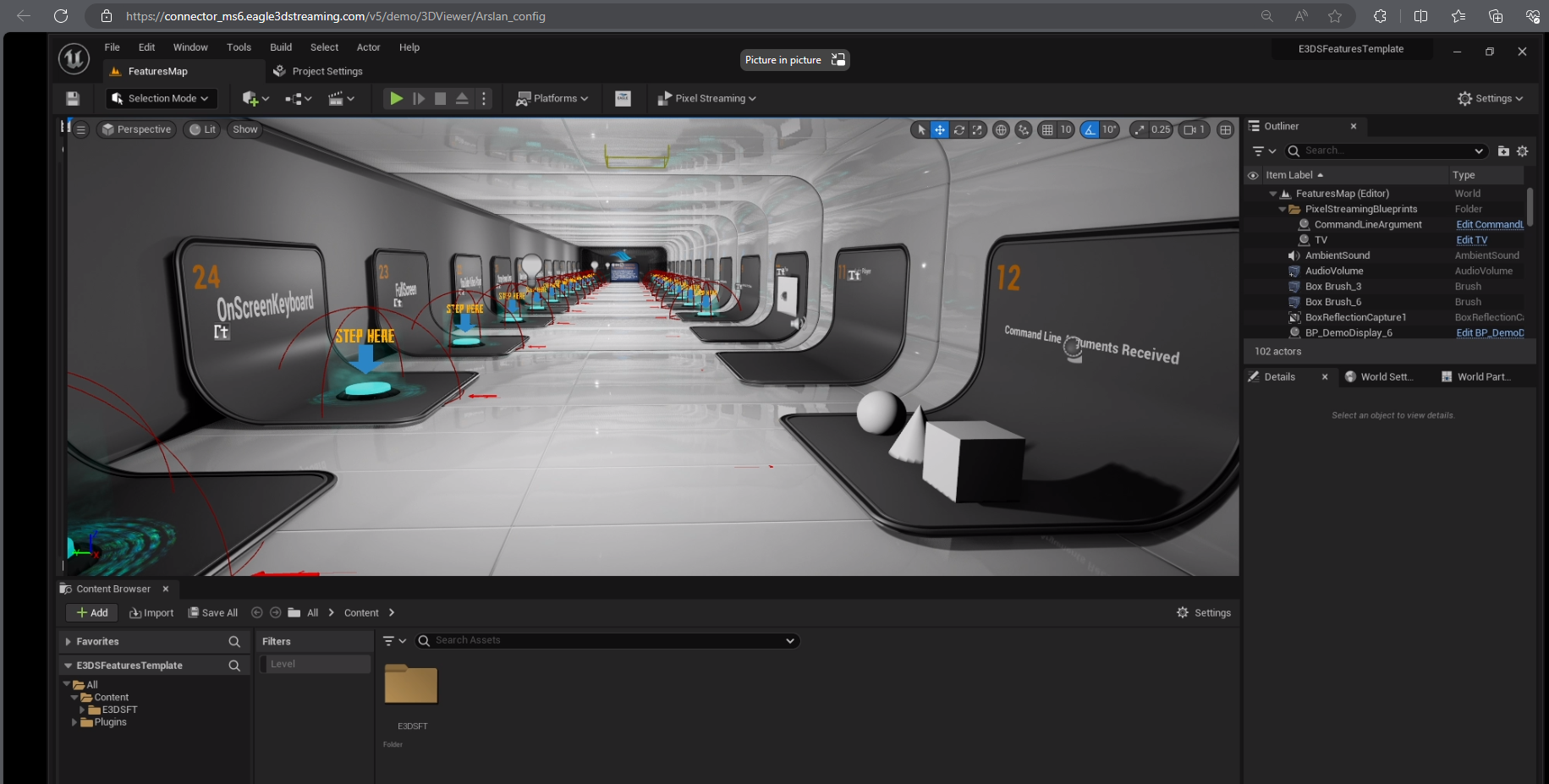Open the Tools menu

click(x=239, y=47)
